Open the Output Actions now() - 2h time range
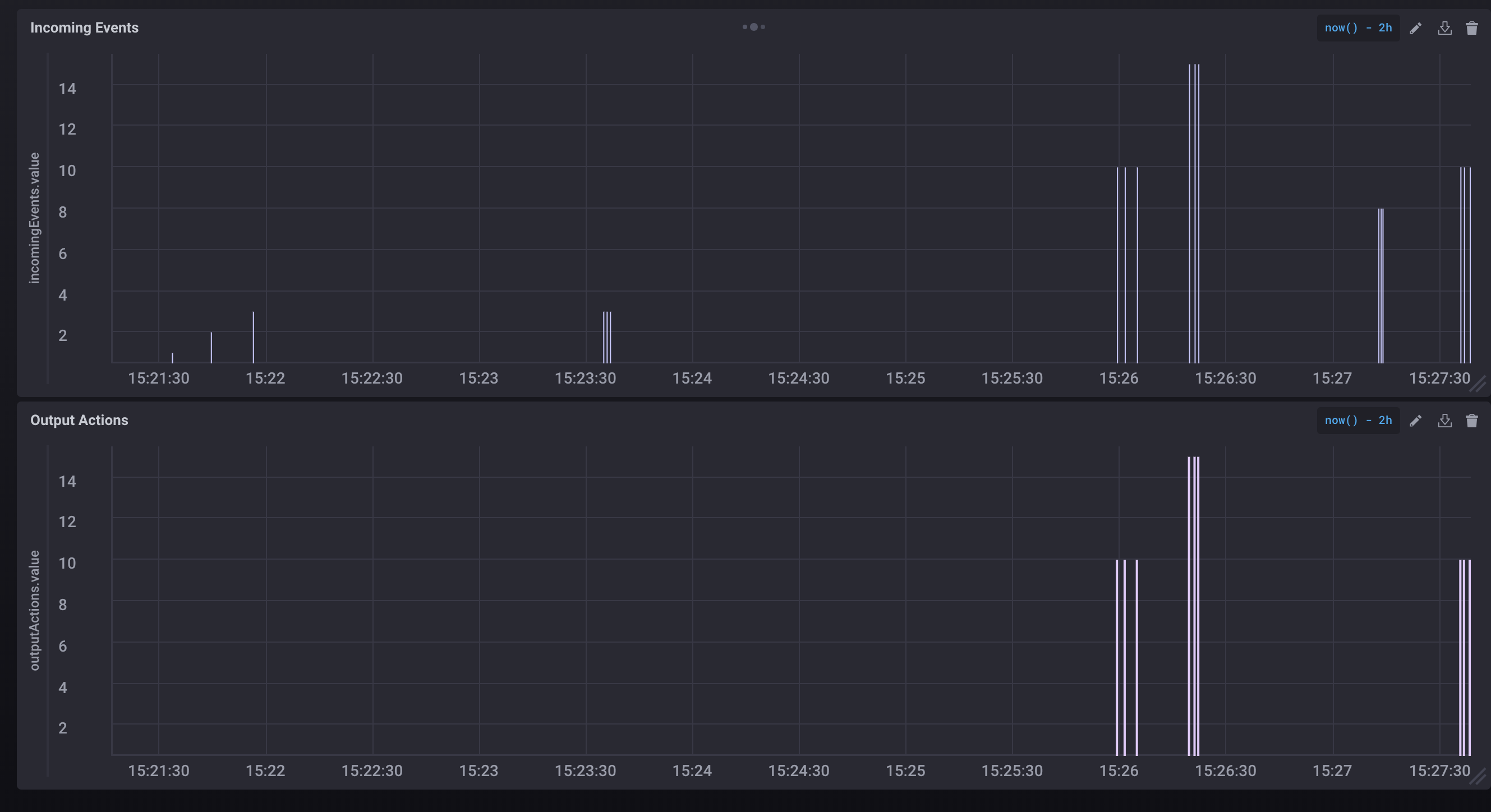1491x812 pixels. point(1358,421)
